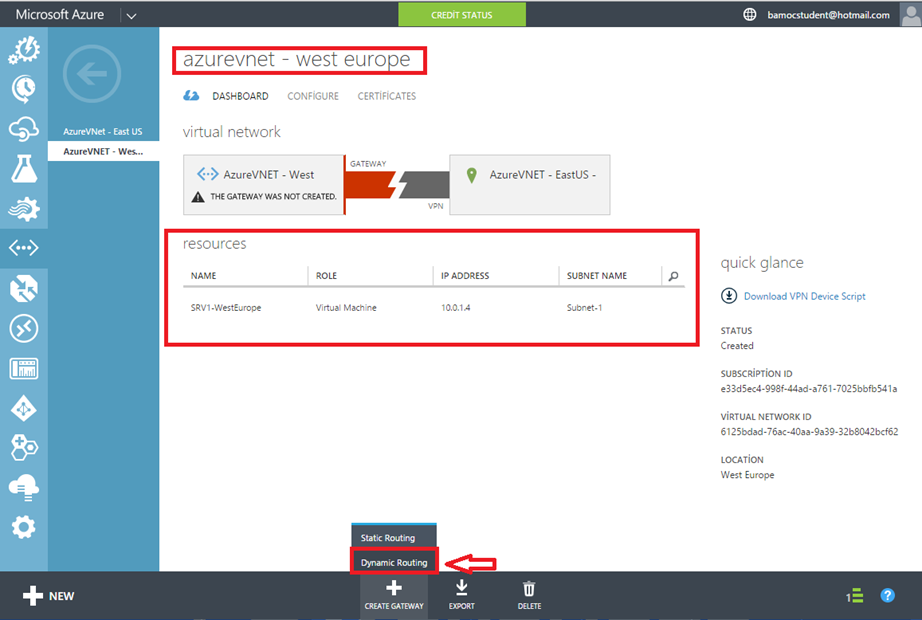This screenshot has height=620, width=922.
Task: Open the diamond-with-arrows sidebar icon
Action: click(x=24, y=409)
